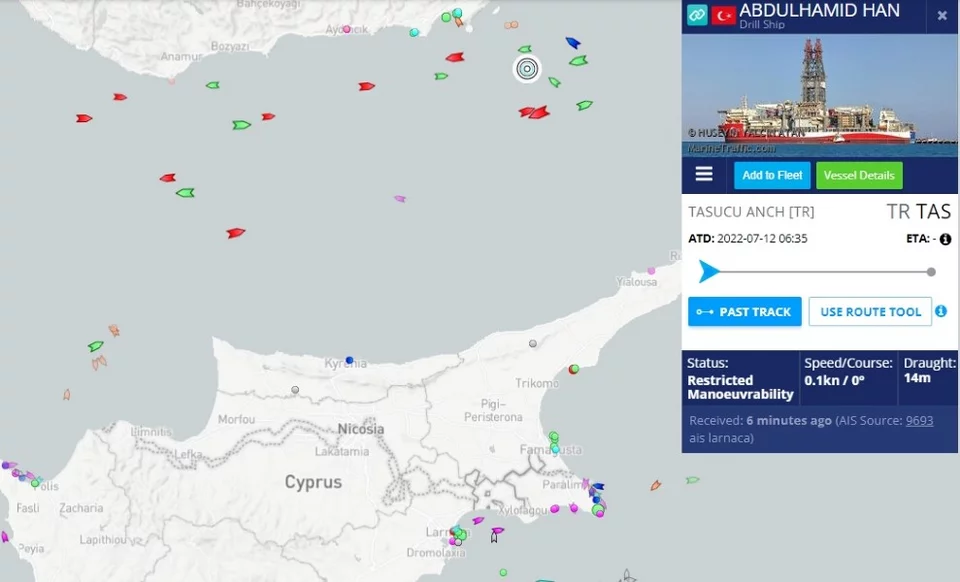Open Vessel Details

[x=859, y=175]
